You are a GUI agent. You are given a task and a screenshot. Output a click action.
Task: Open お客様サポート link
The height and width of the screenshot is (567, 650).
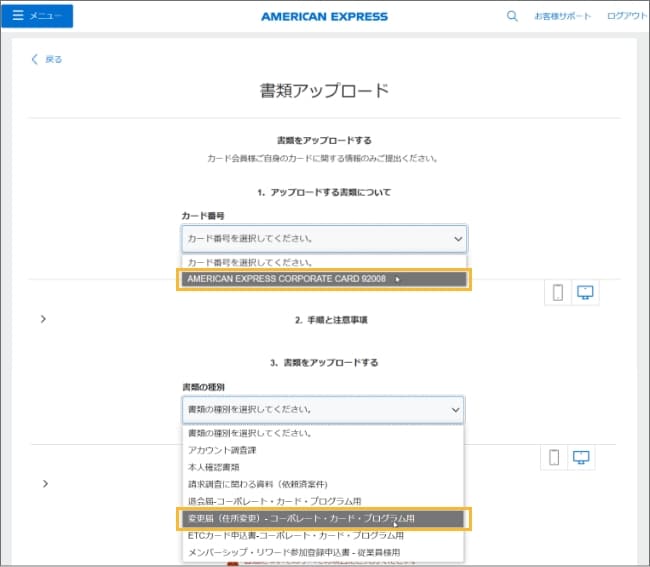(x=562, y=17)
